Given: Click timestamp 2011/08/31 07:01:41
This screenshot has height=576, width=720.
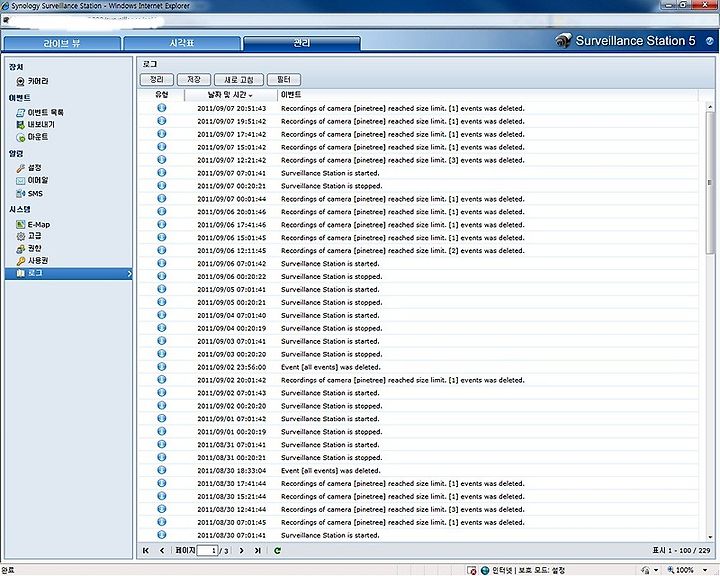Looking at the screenshot, I should coord(231,445).
